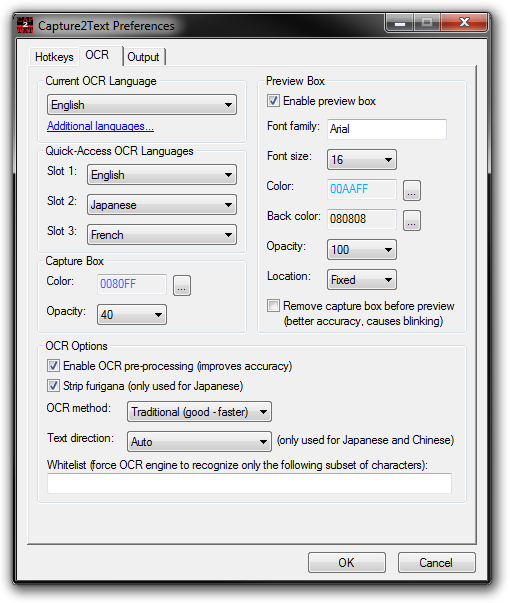Click the Capture Box color field 0080FF
Screen dimensions: 510x603
coord(132,284)
